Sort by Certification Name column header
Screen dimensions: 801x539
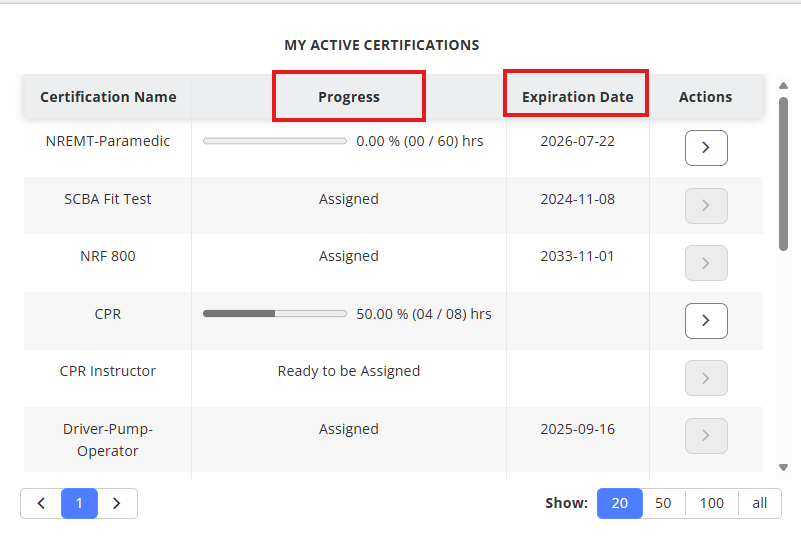pyautogui.click(x=108, y=97)
